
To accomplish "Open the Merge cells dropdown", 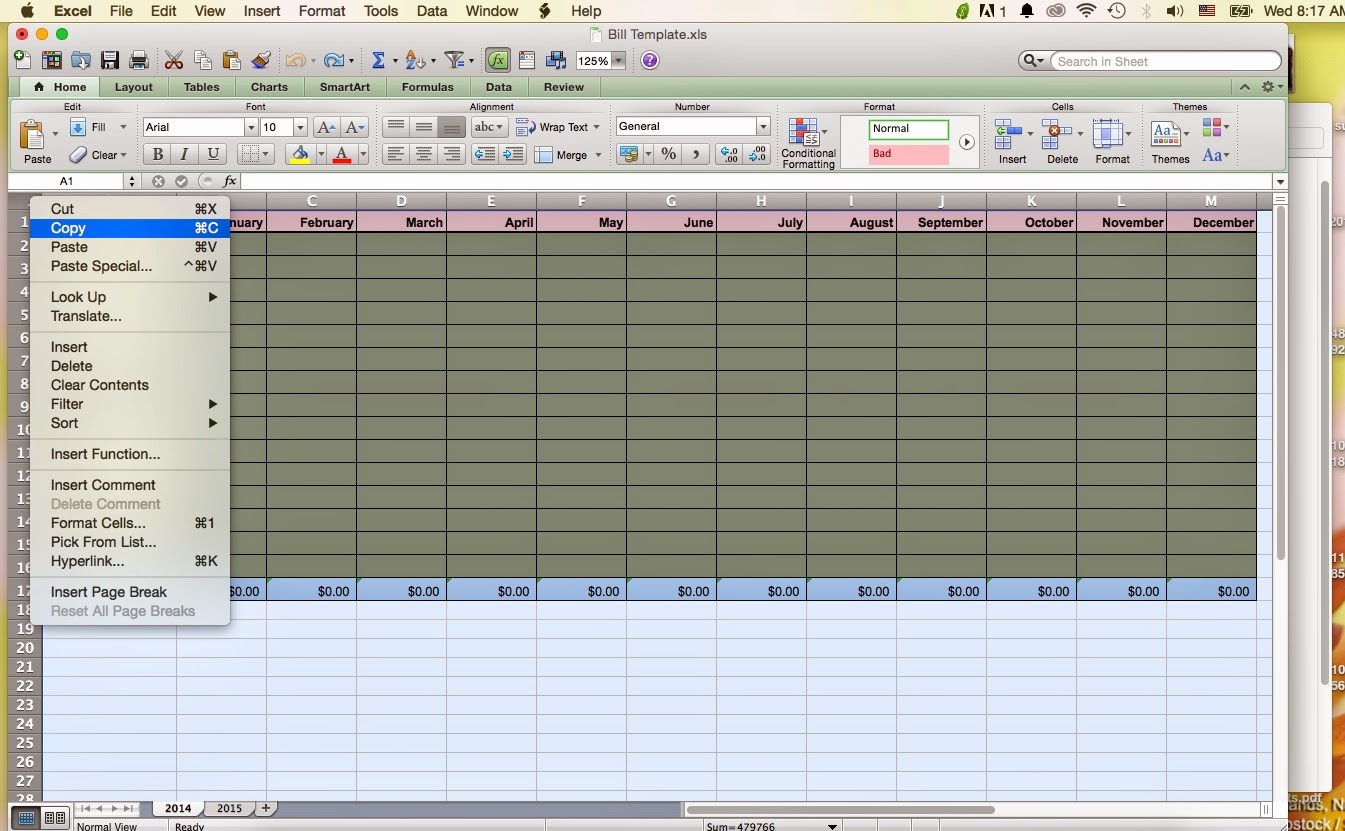I will 598,155.
